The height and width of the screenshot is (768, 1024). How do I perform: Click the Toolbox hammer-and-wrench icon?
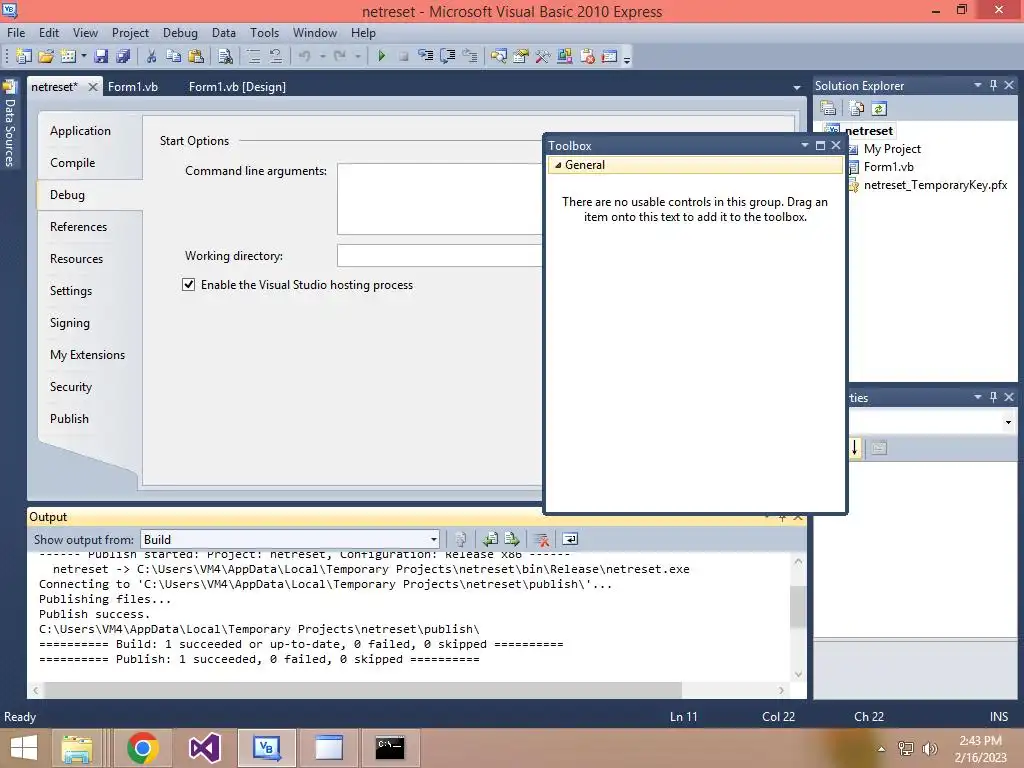click(543, 56)
